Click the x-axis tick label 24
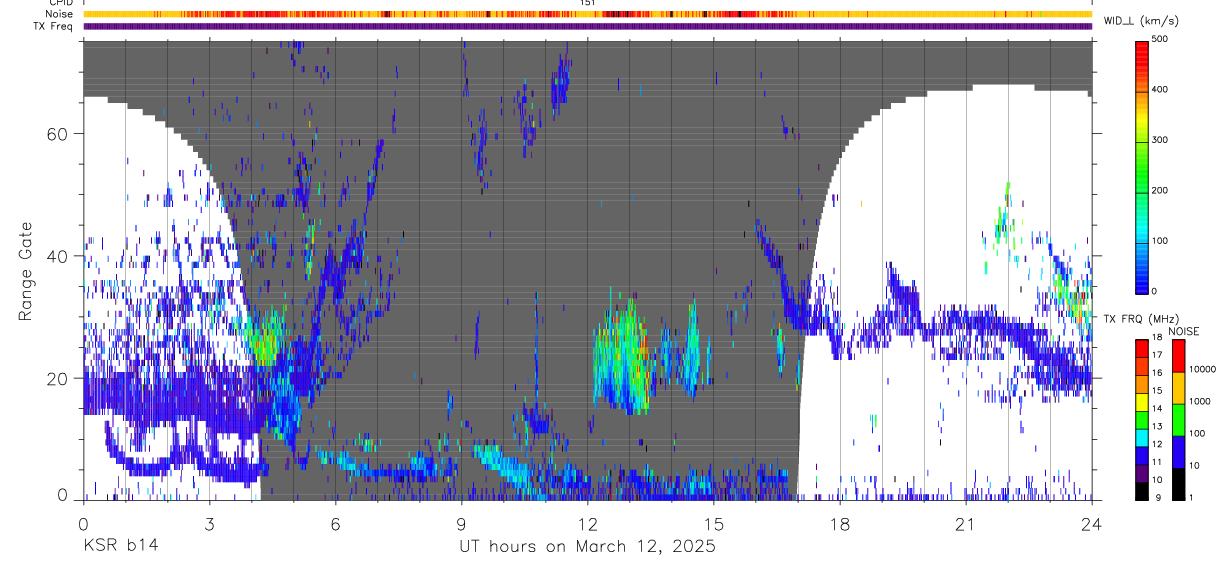 pos(1091,524)
